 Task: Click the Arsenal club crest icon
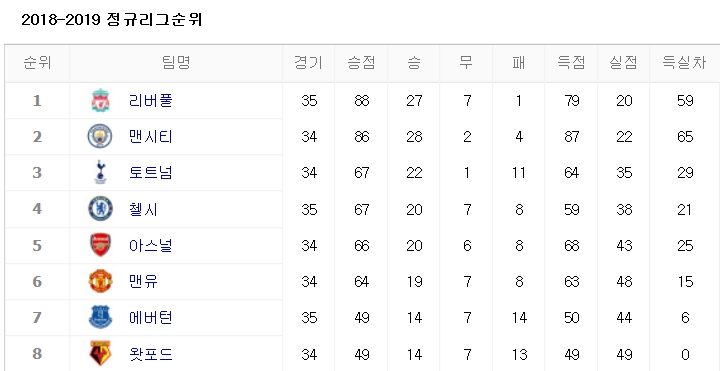click(100, 245)
